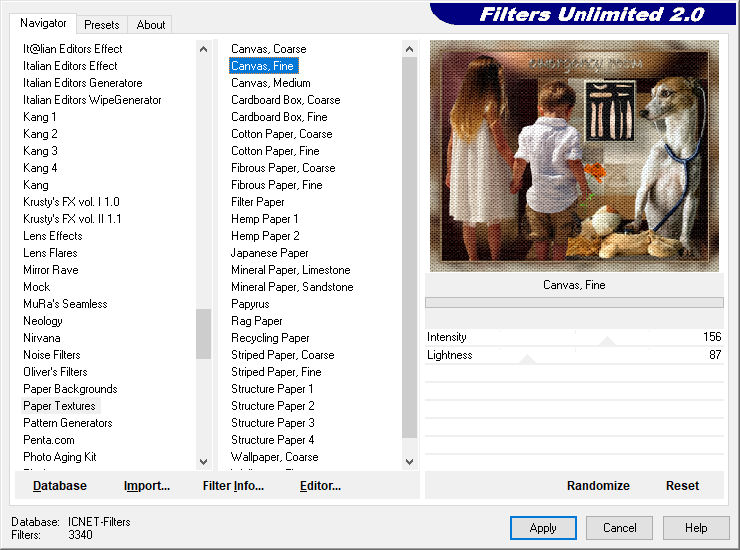Switch to the Presets tab
Screen dimensions: 740x550
click(101, 25)
